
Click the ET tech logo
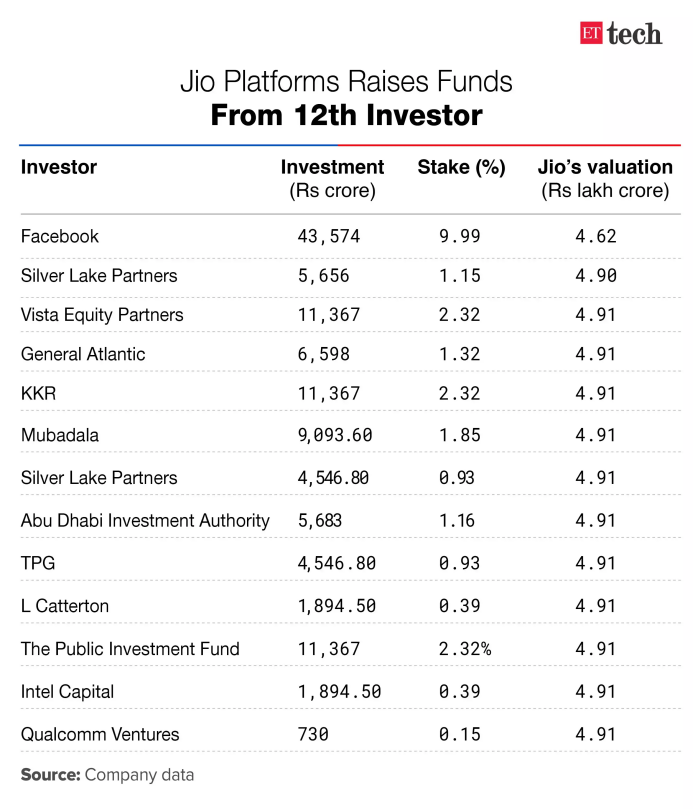click(620, 32)
